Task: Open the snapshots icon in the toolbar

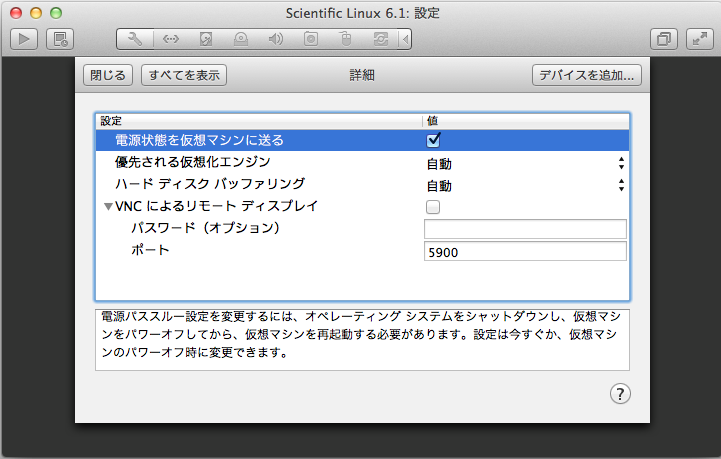Action: tap(60, 39)
